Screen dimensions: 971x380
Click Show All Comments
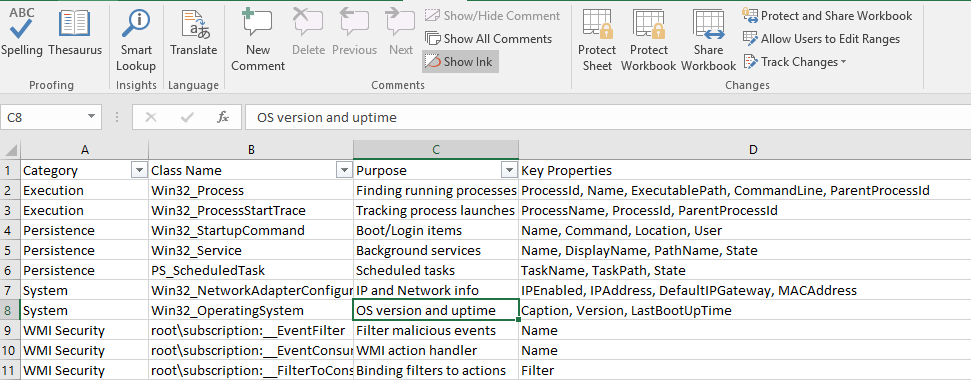488,39
